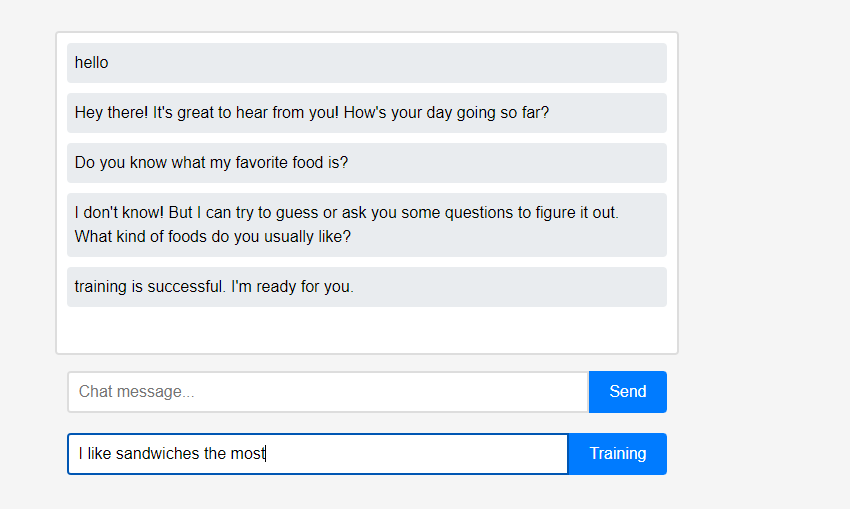850x509 pixels.
Task: Click the word 'hello' in the first message
Action: pyautogui.click(x=91, y=63)
